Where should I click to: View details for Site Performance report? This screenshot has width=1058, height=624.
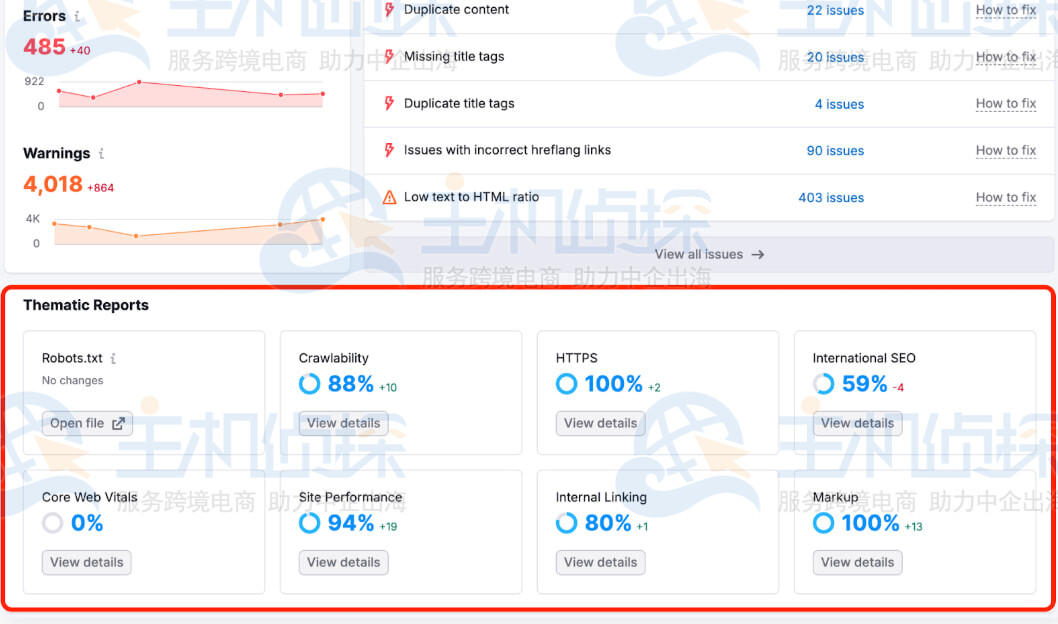(343, 562)
